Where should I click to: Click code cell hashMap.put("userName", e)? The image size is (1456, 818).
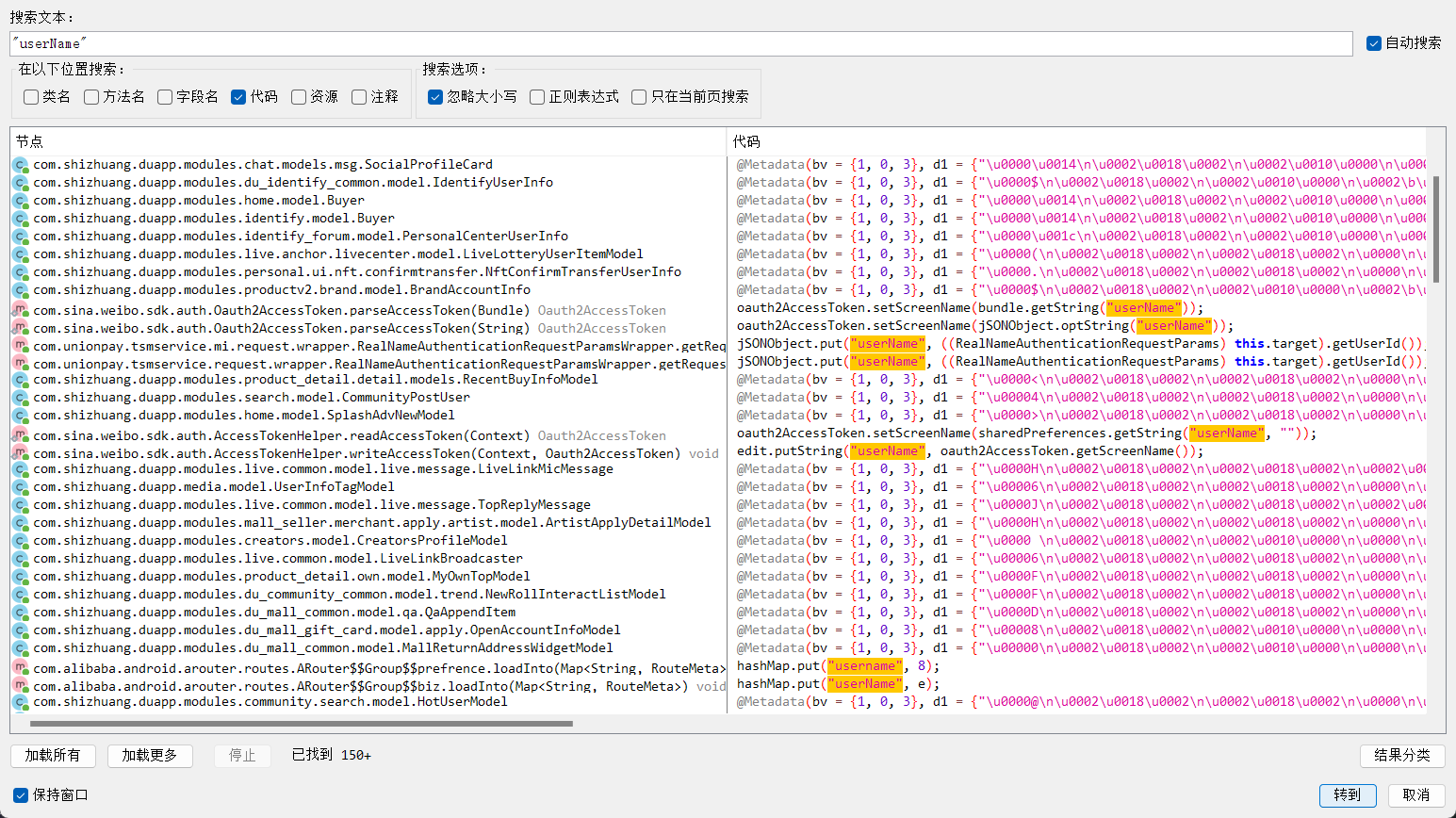click(x=839, y=684)
